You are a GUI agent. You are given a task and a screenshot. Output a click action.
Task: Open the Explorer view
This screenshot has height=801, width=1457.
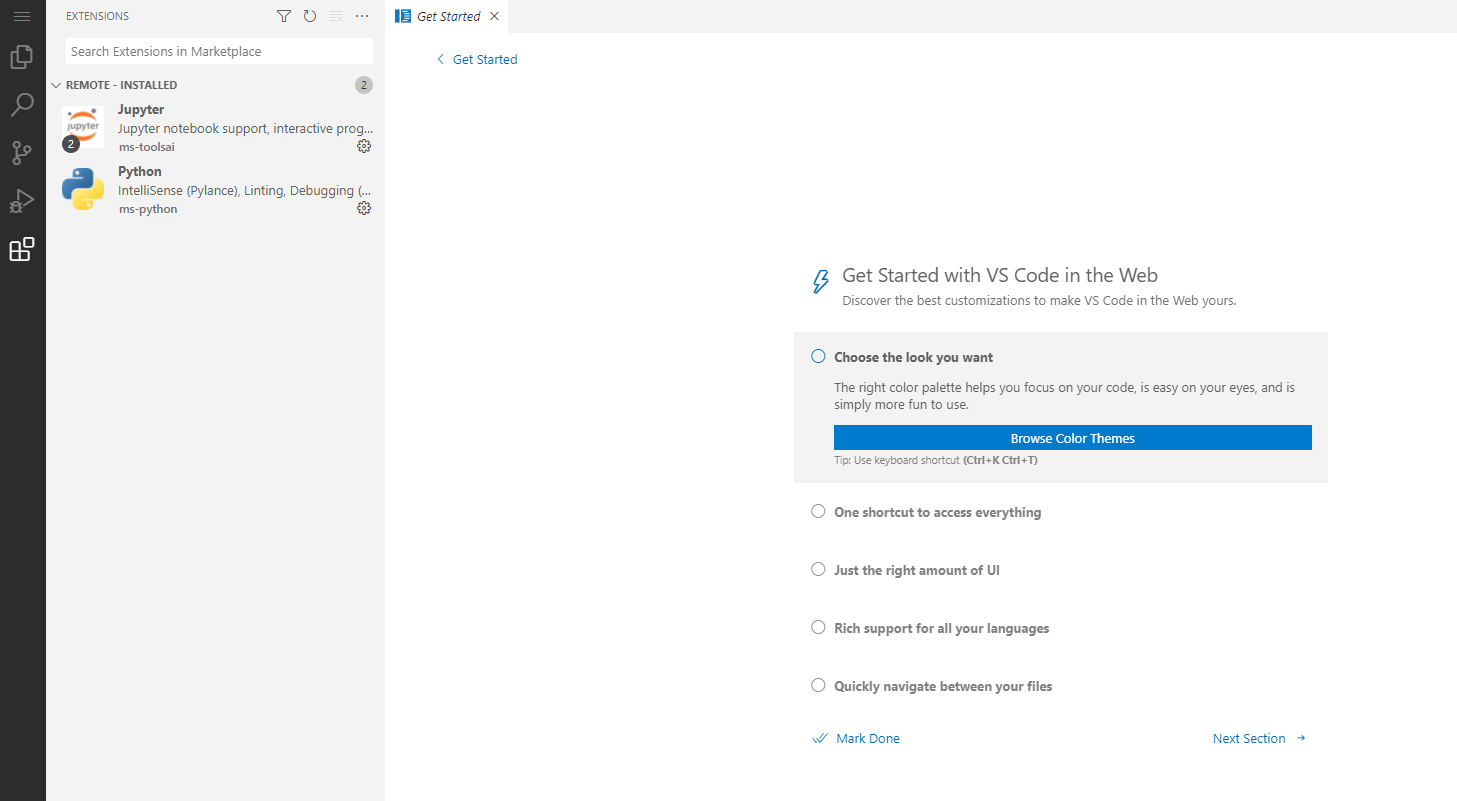point(22,57)
